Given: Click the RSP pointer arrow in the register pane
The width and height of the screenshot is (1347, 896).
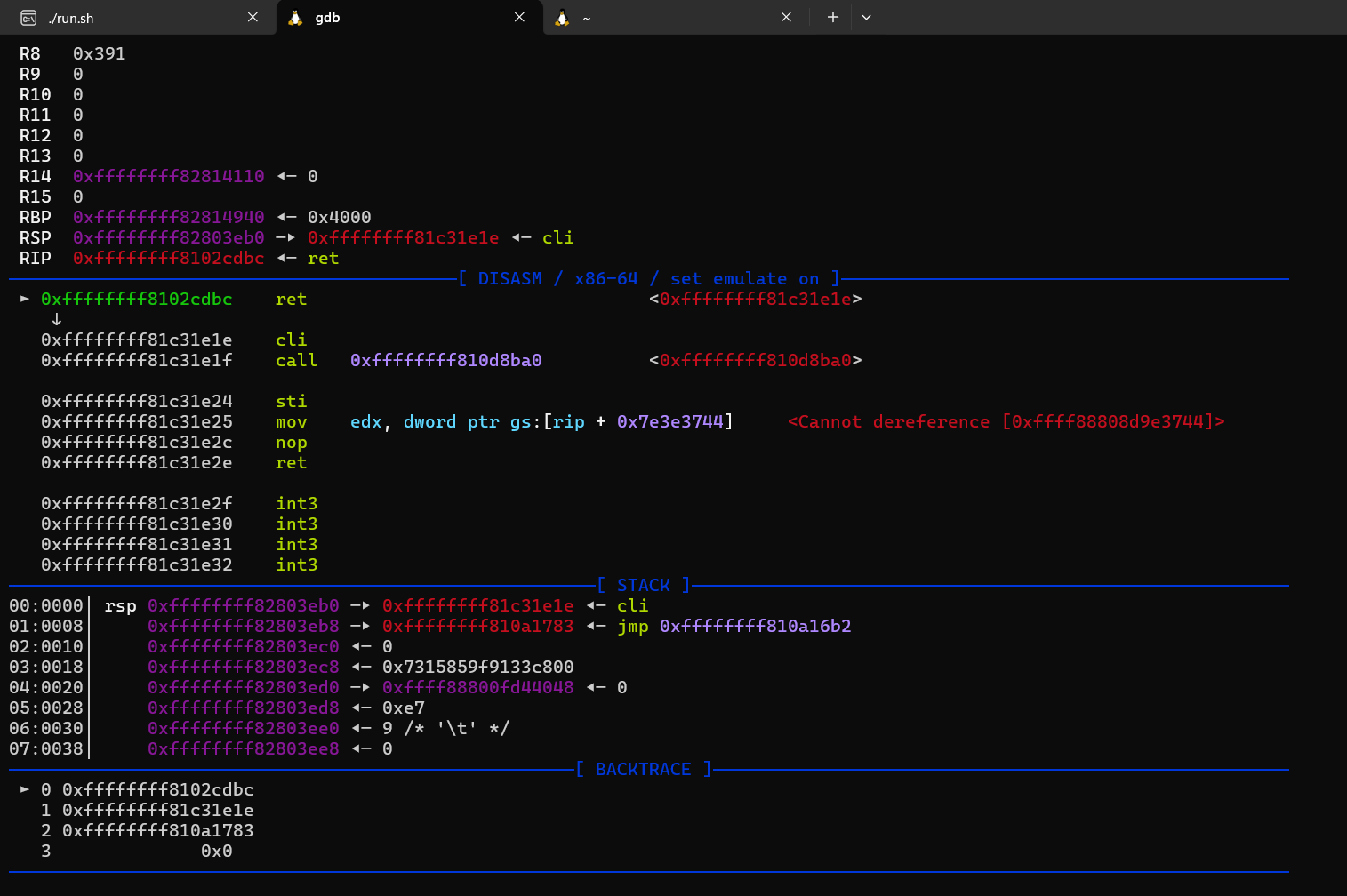Looking at the screenshot, I should 286,237.
